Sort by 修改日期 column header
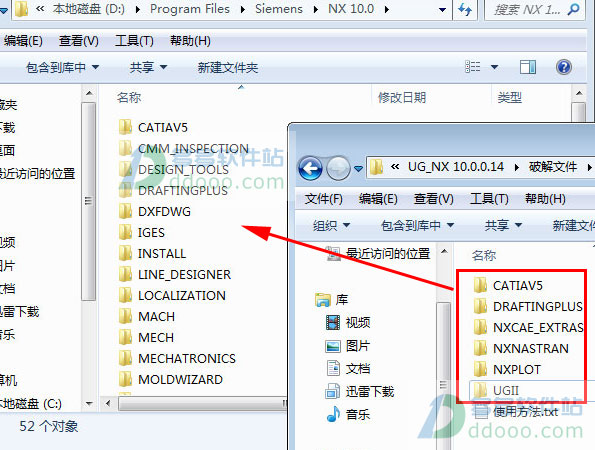The height and width of the screenshot is (450, 595). pyautogui.click(x=402, y=98)
